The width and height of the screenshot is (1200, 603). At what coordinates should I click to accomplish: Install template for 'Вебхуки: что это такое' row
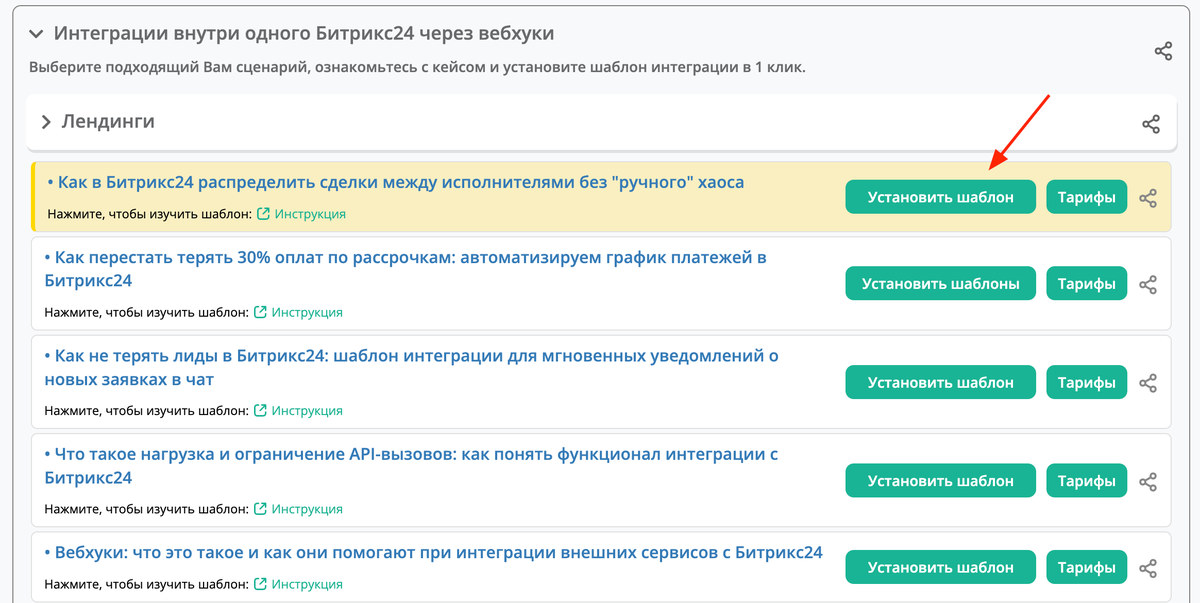(x=940, y=567)
